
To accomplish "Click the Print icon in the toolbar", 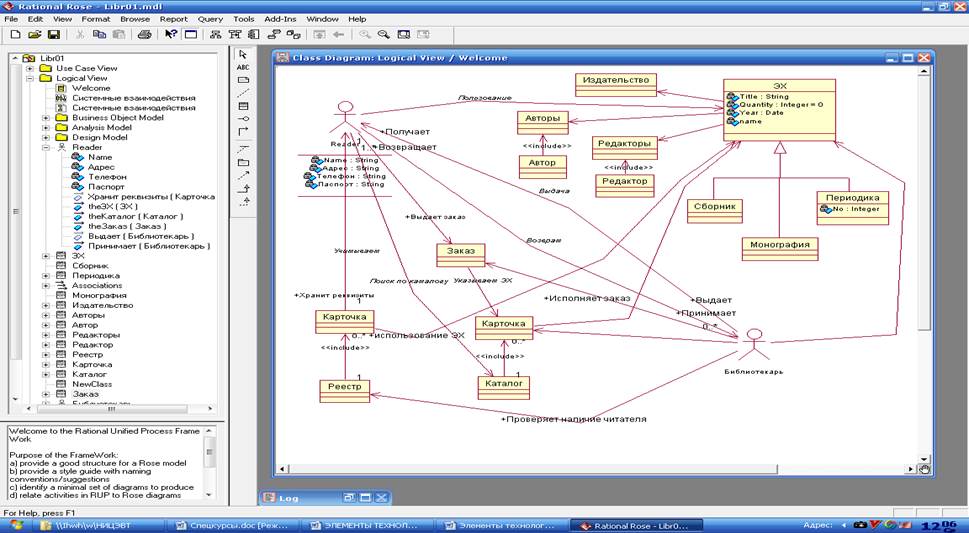I will pyautogui.click(x=144, y=34).
